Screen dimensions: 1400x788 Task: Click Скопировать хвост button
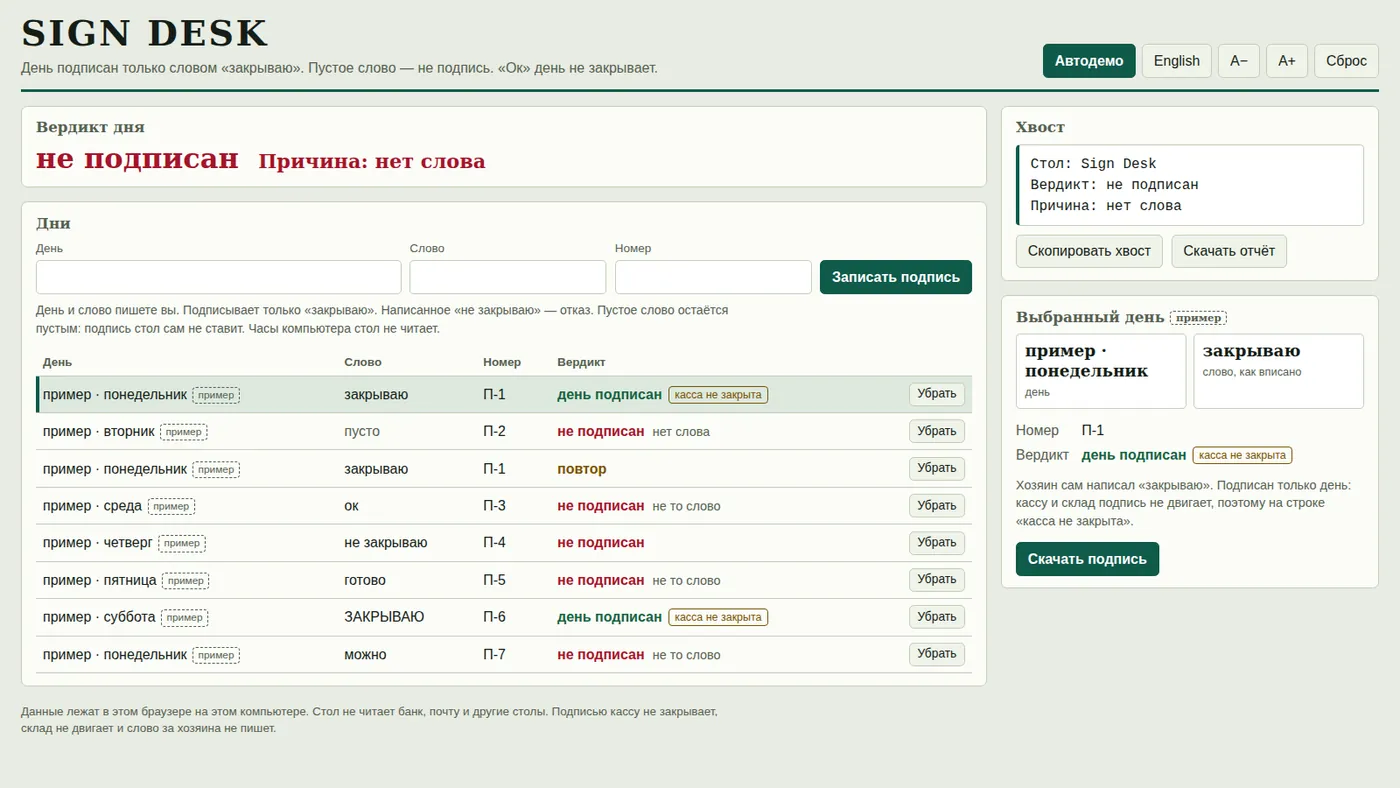1089,251
